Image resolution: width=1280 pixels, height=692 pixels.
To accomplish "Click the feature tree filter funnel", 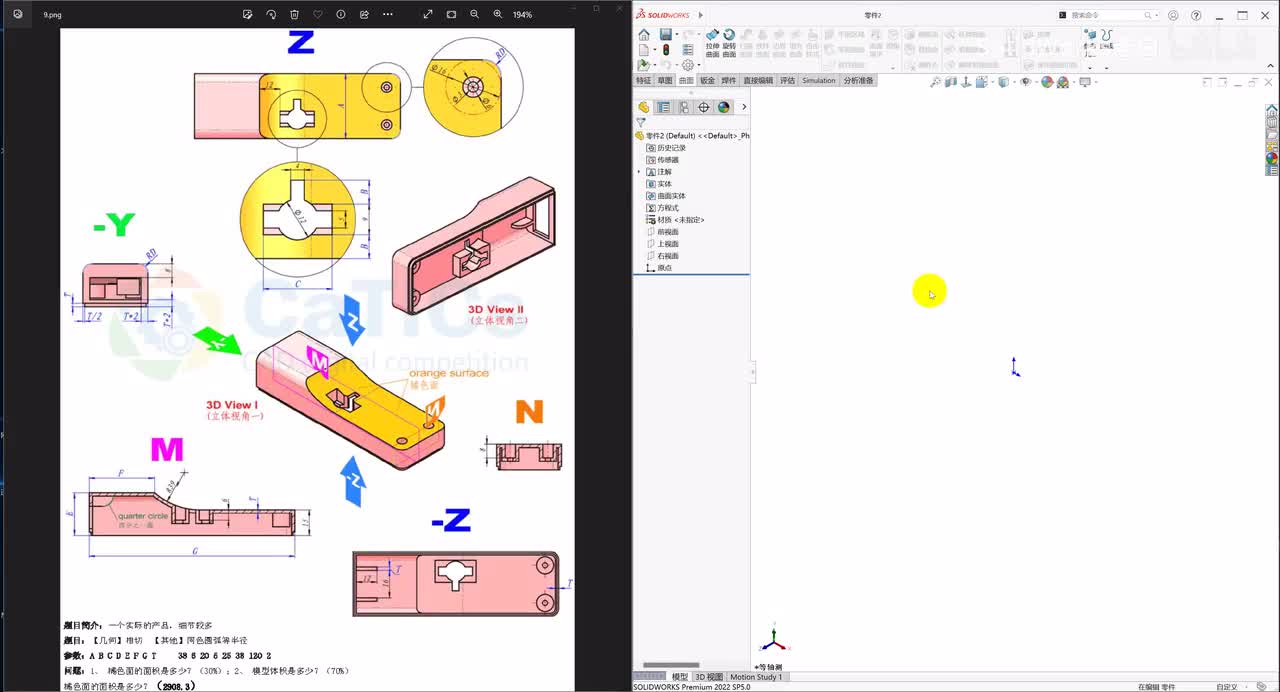I will click(x=641, y=122).
